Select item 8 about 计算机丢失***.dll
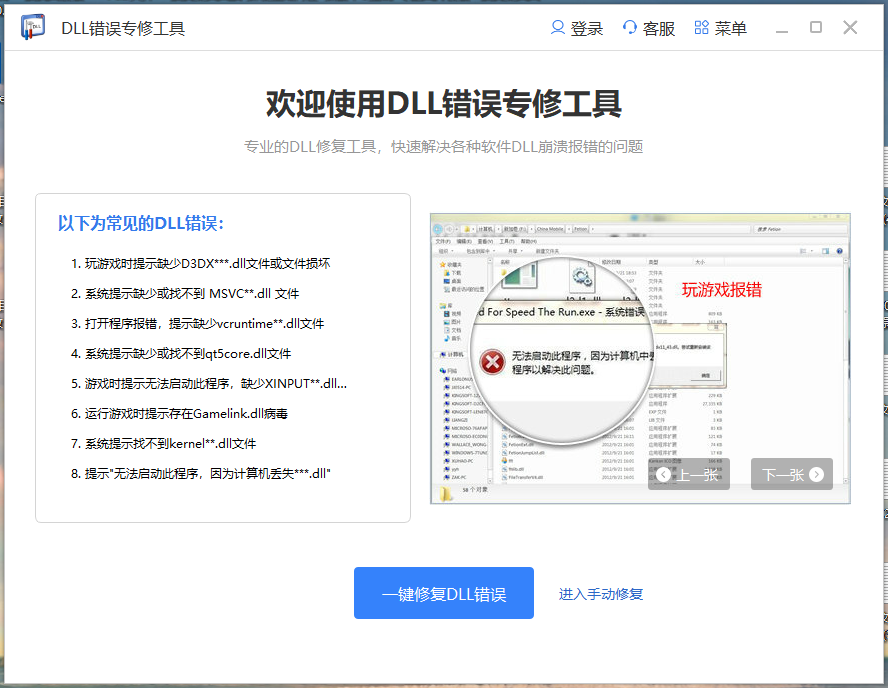The width and height of the screenshot is (888, 688). (200, 473)
